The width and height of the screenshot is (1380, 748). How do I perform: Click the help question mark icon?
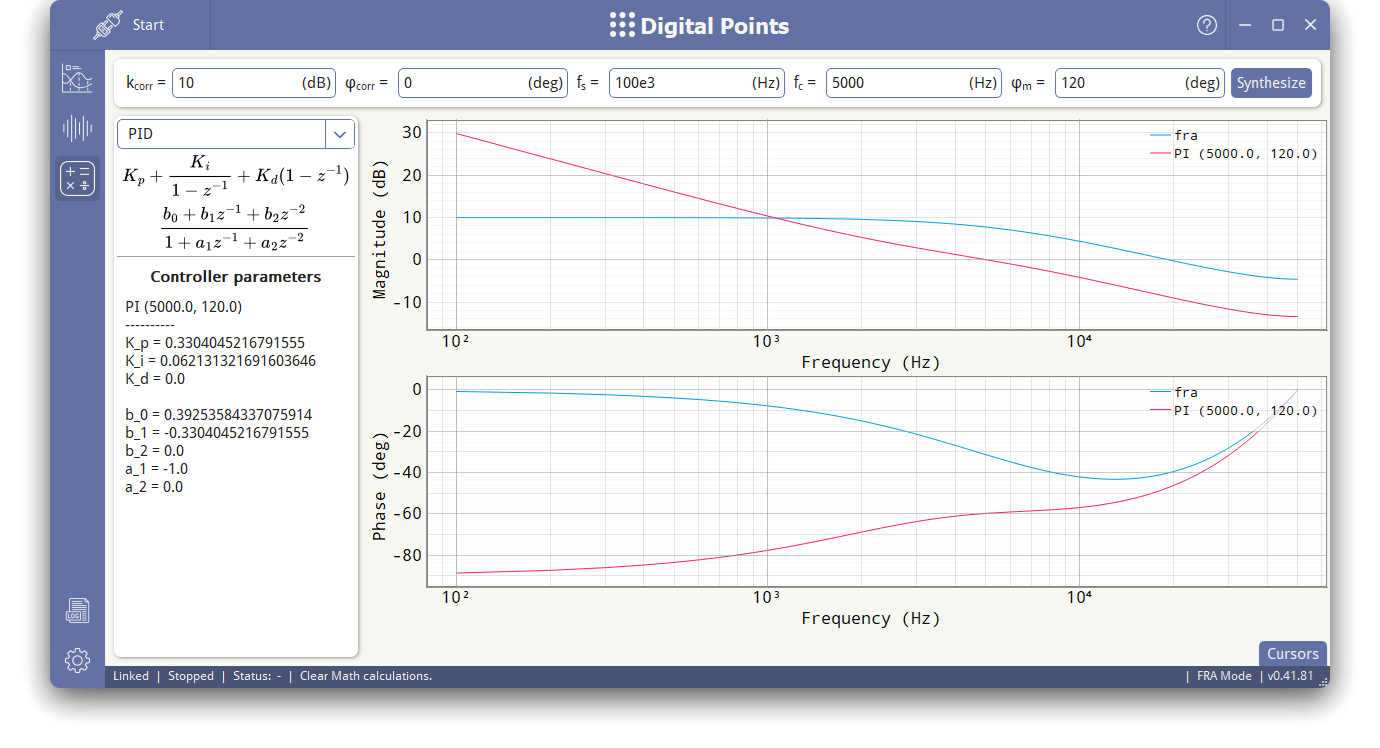click(1207, 25)
